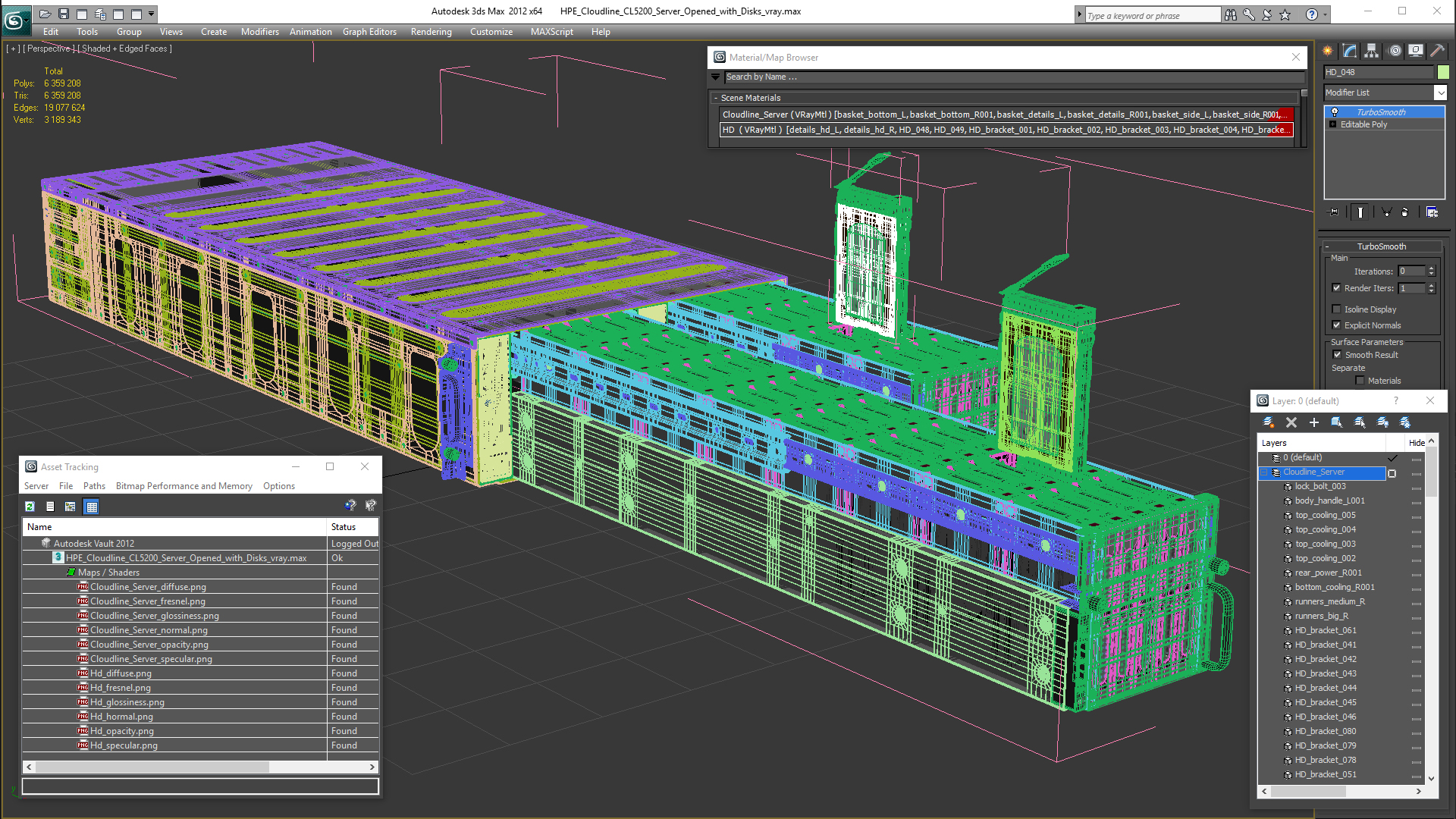1456x819 pixels.
Task: Open the Utilities hammer panel tab
Action: click(x=1437, y=51)
